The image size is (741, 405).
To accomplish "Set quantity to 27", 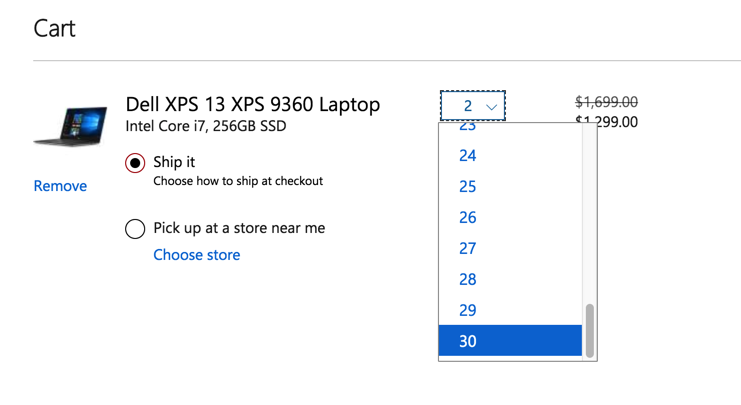I will pyautogui.click(x=468, y=249).
